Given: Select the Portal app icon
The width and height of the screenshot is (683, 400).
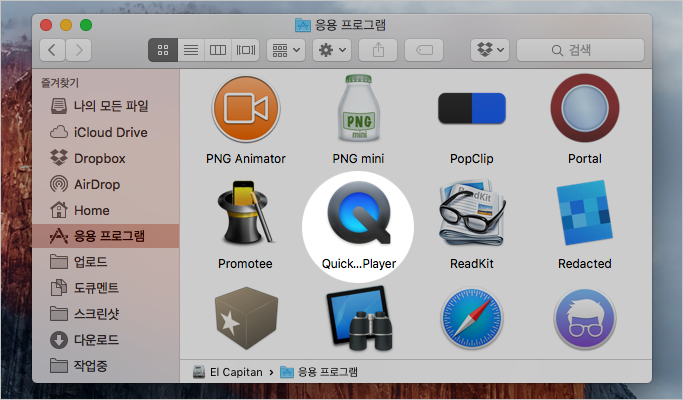Looking at the screenshot, I should pyautogui.click(x=585, y=108).
